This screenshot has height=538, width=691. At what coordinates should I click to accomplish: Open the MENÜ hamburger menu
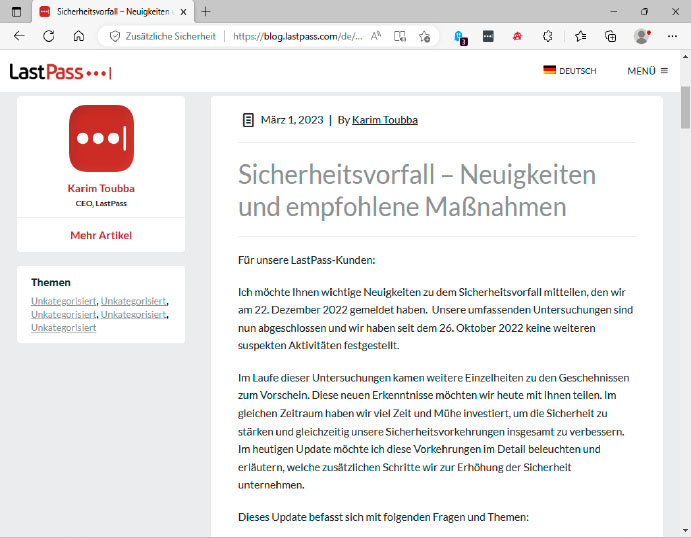(647, 70)
